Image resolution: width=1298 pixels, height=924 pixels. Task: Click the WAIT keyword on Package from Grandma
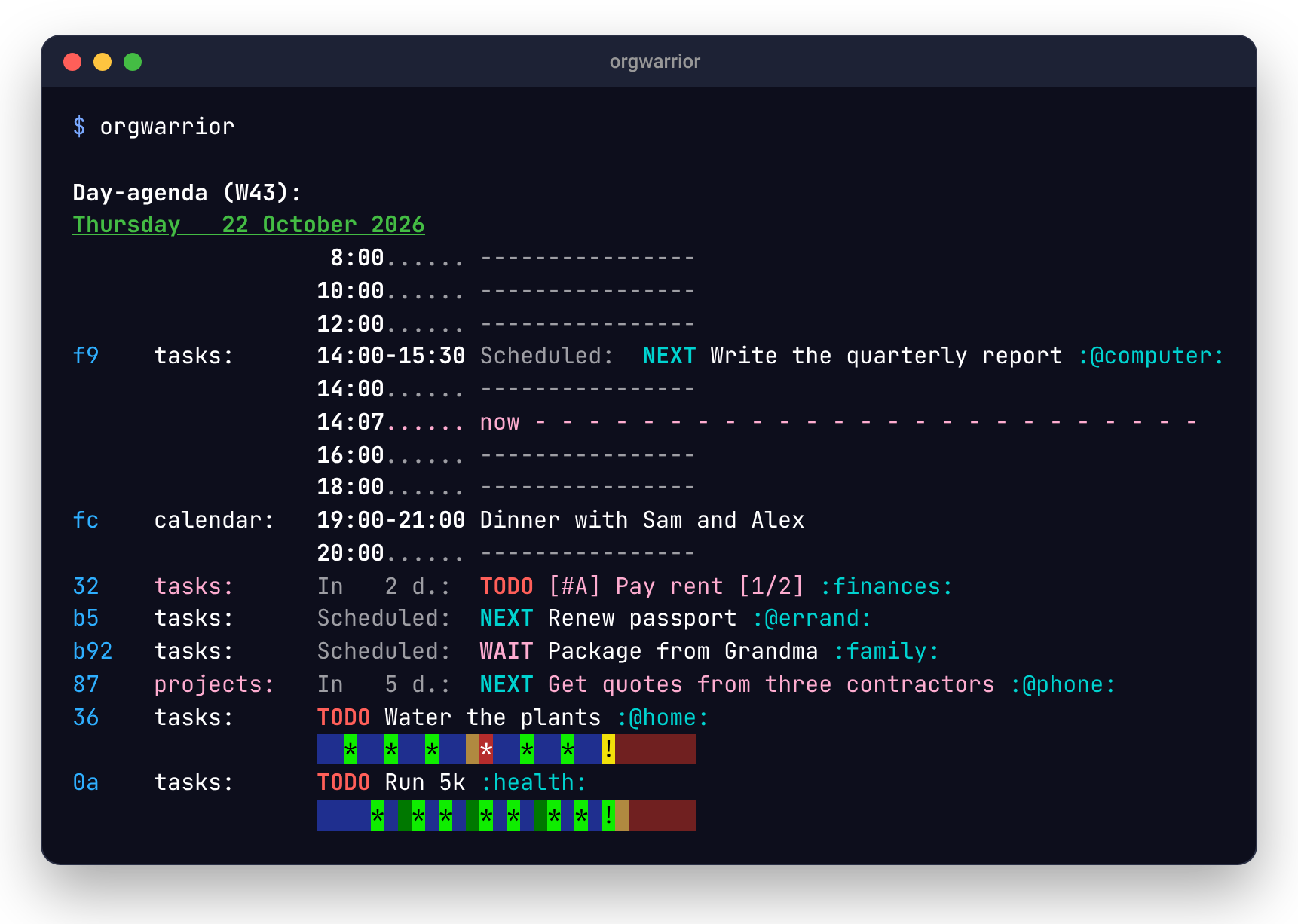click(x=507, y=651)
